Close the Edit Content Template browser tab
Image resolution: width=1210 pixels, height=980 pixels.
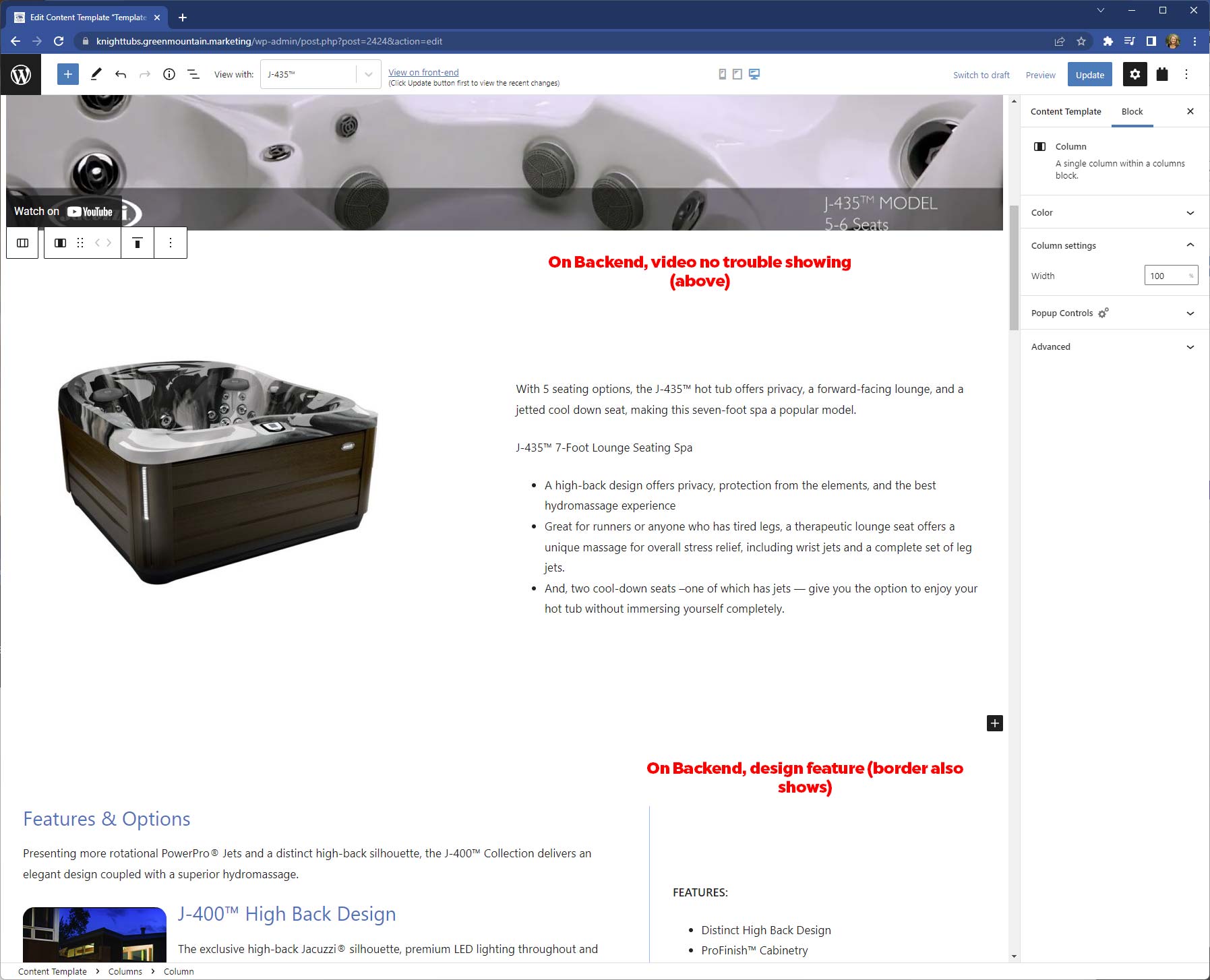(157, 18)
